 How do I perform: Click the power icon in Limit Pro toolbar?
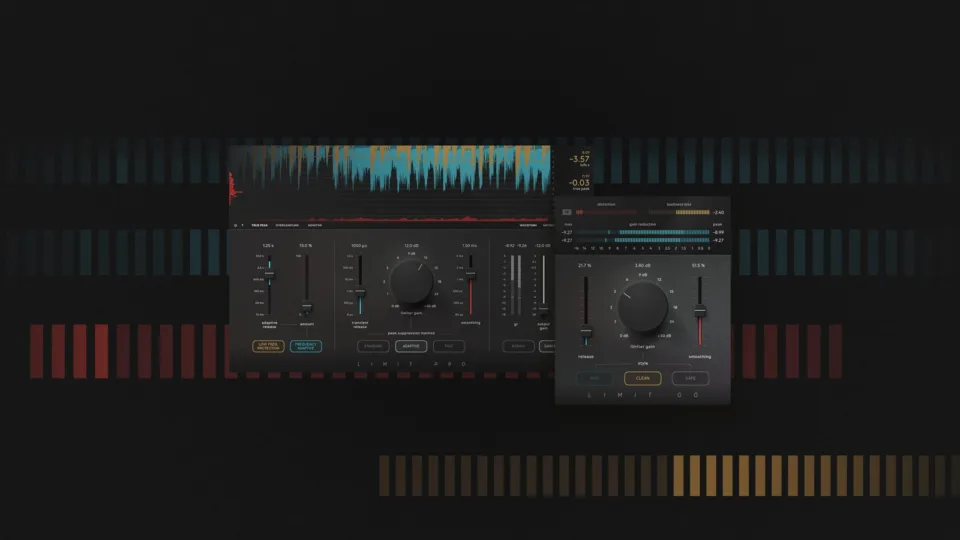click(235, 225)
